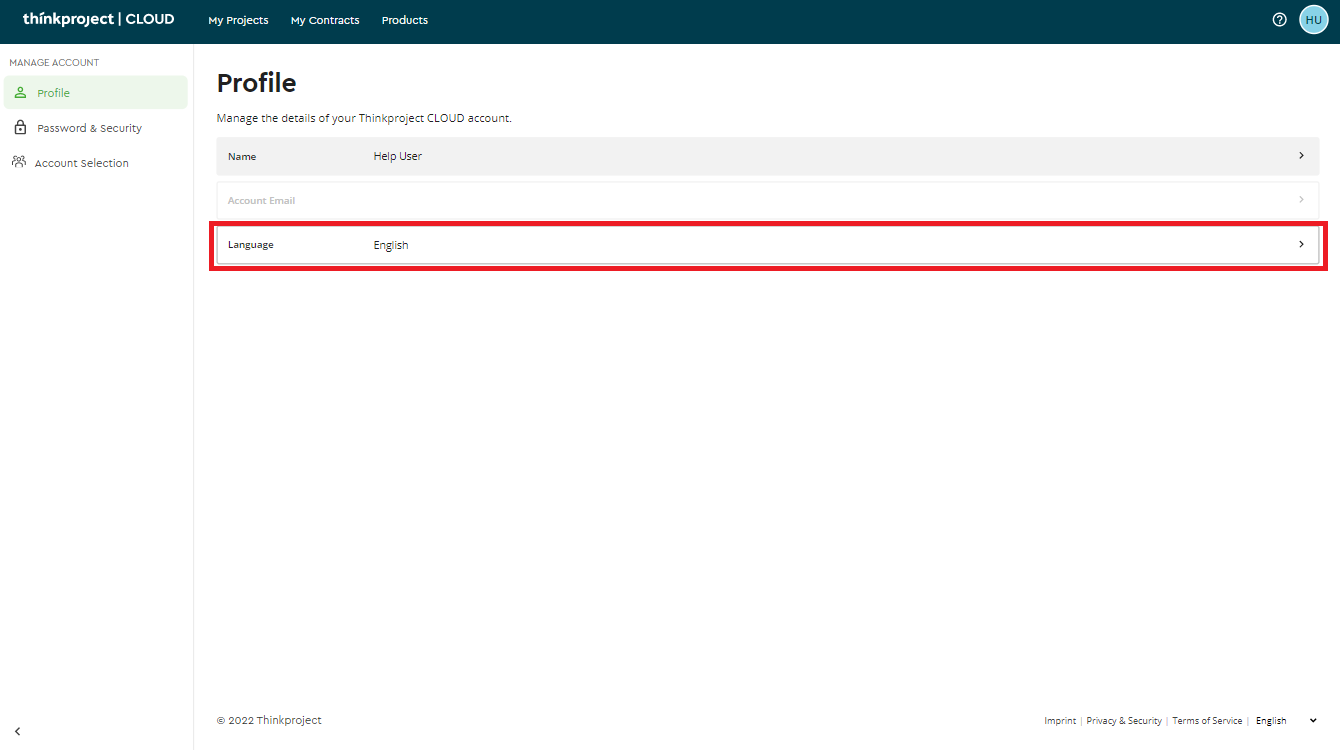Expand the Language row chevron

[x=1301, y=244]
